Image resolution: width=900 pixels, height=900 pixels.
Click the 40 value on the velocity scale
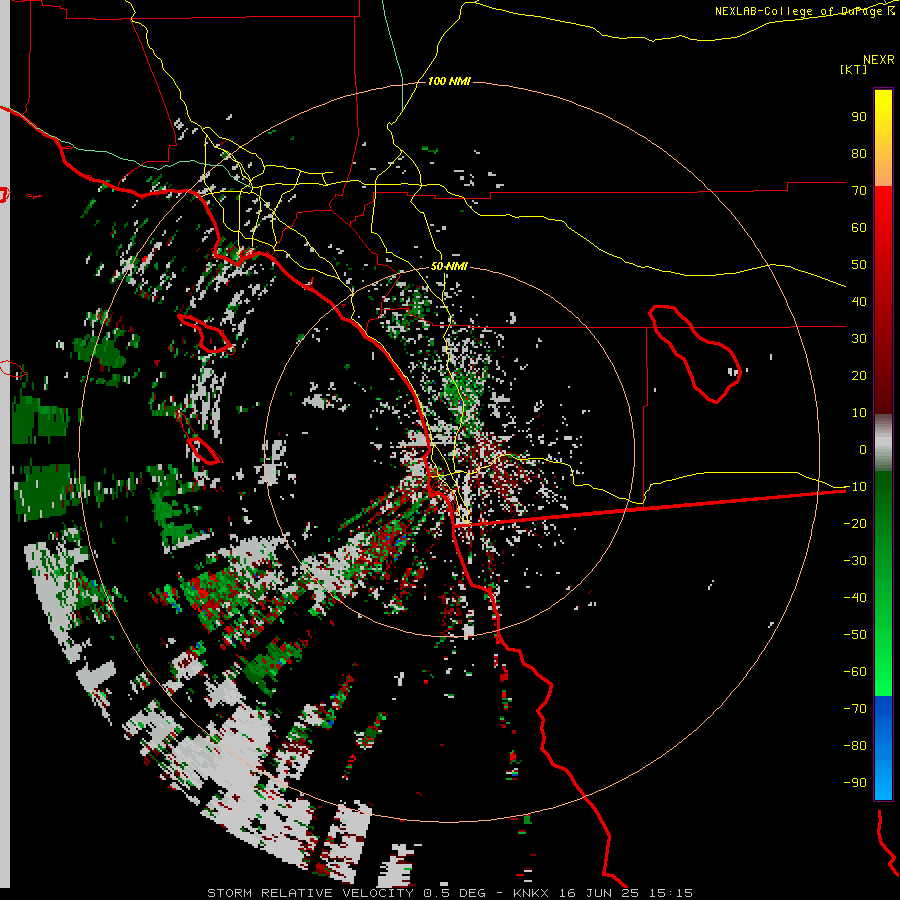point(859,301)
